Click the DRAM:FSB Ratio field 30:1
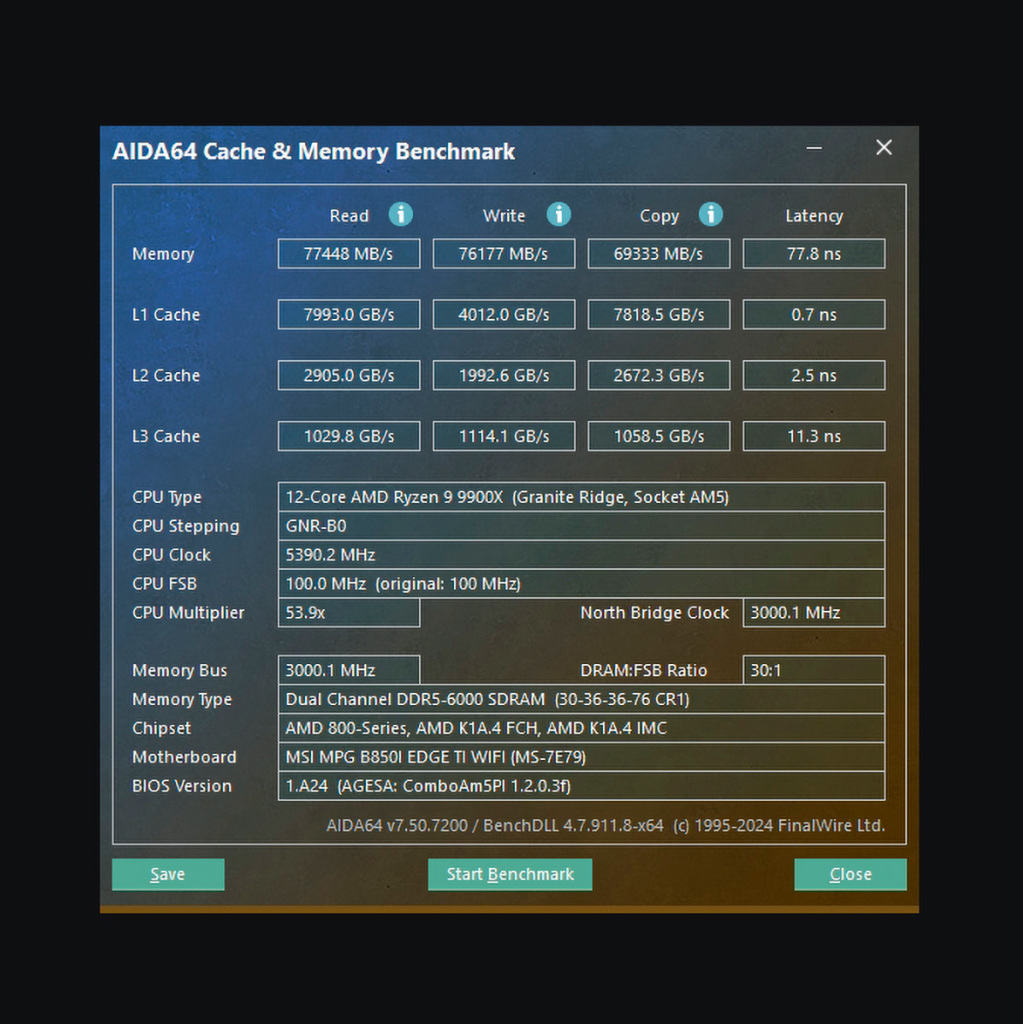This screenshot has width=1023, height=1024. 814,670
